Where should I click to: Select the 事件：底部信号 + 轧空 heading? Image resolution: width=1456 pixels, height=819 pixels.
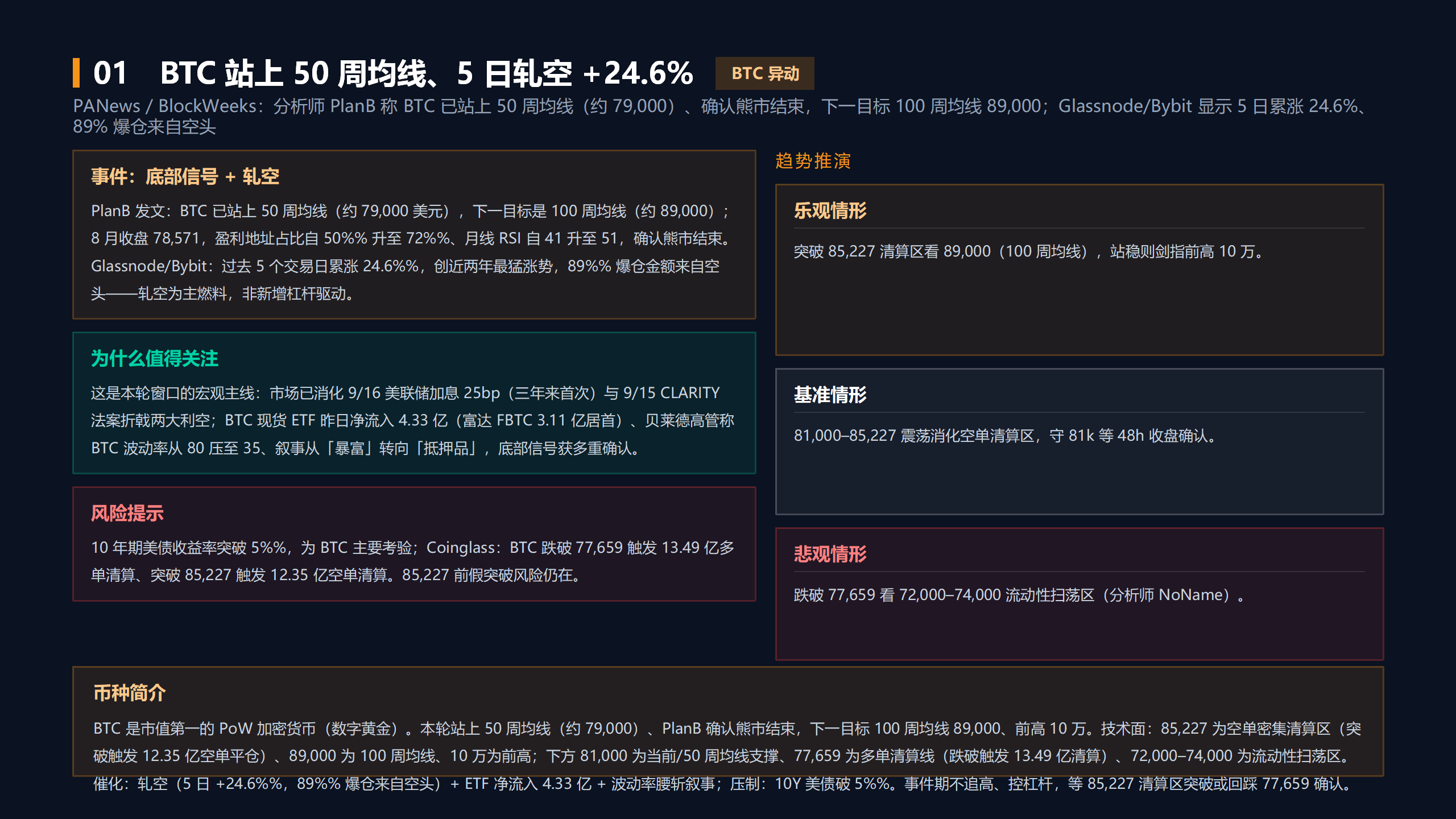(x=185, y=176)
